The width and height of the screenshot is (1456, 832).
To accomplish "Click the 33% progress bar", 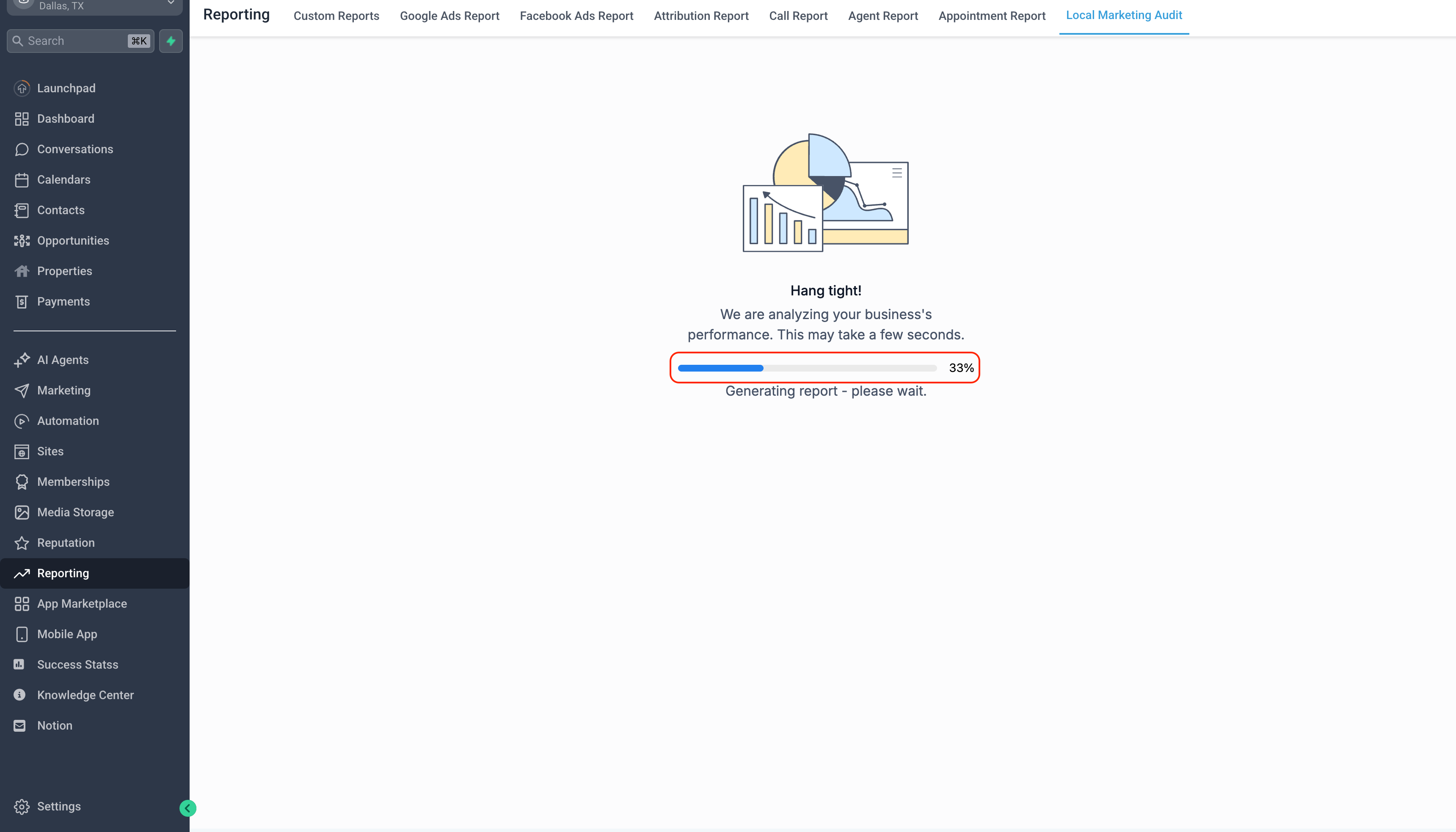I will [825, 367].
